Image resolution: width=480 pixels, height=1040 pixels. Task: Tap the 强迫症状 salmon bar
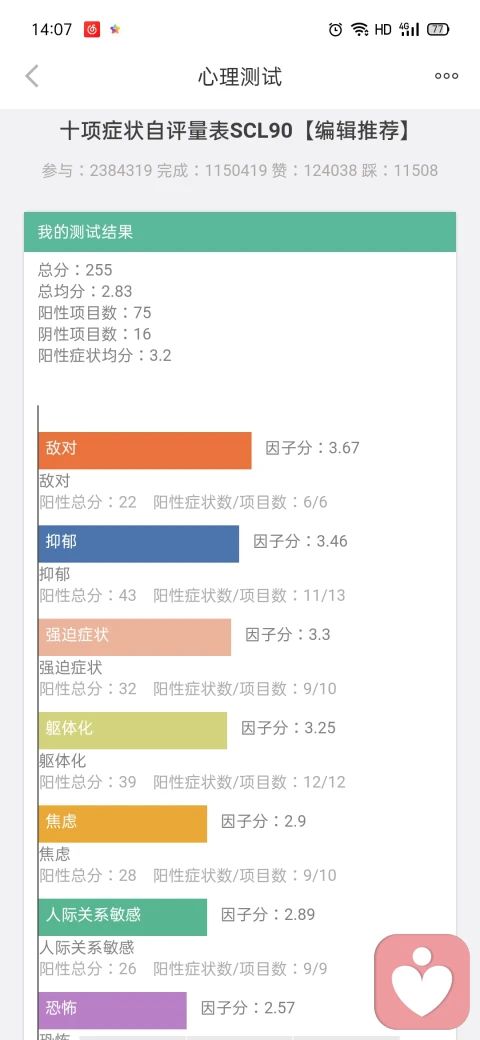135,637
